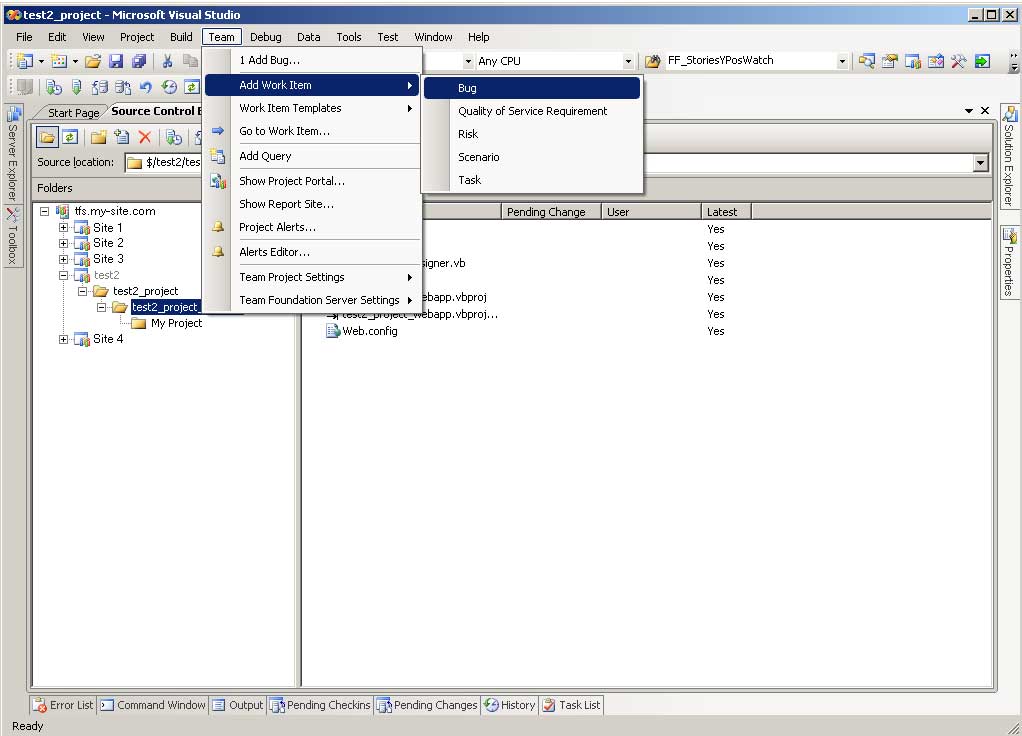Click the Properties Window toolbar icon
Image resolution: width=1022 pixels, height=736 pixels.
click(889, 61)
